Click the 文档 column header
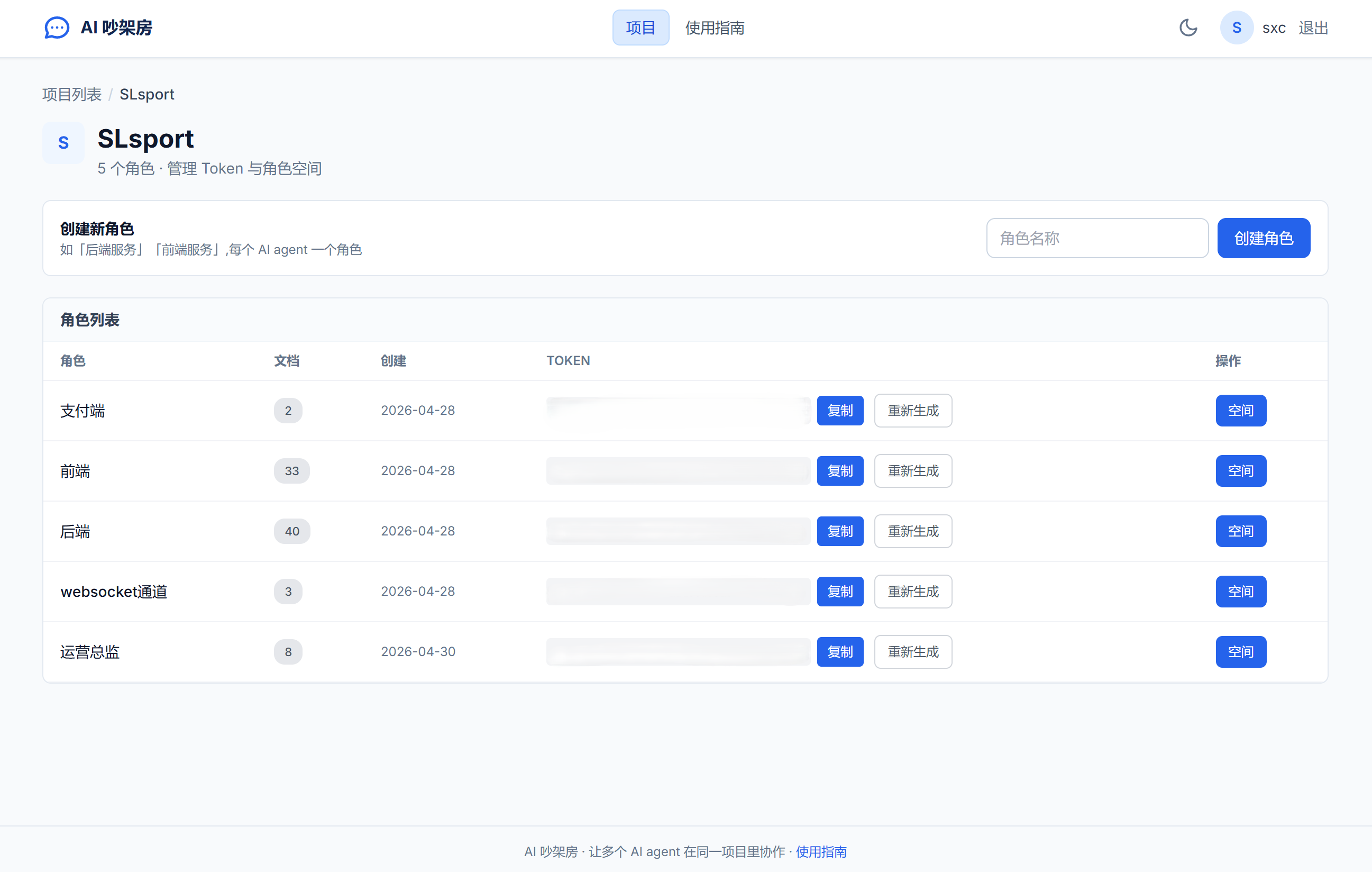The height and width of the screenshot is (872, 1372). pyautogui.click(x=287, y=361)
